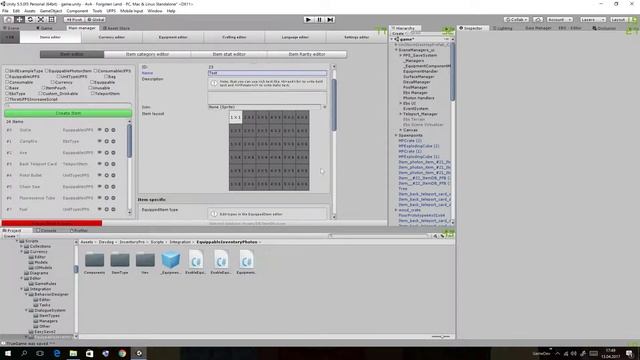Screen dimensions: 640x360
Task: Select the blue cube prefab asset
Action: (x=171, y=262)
